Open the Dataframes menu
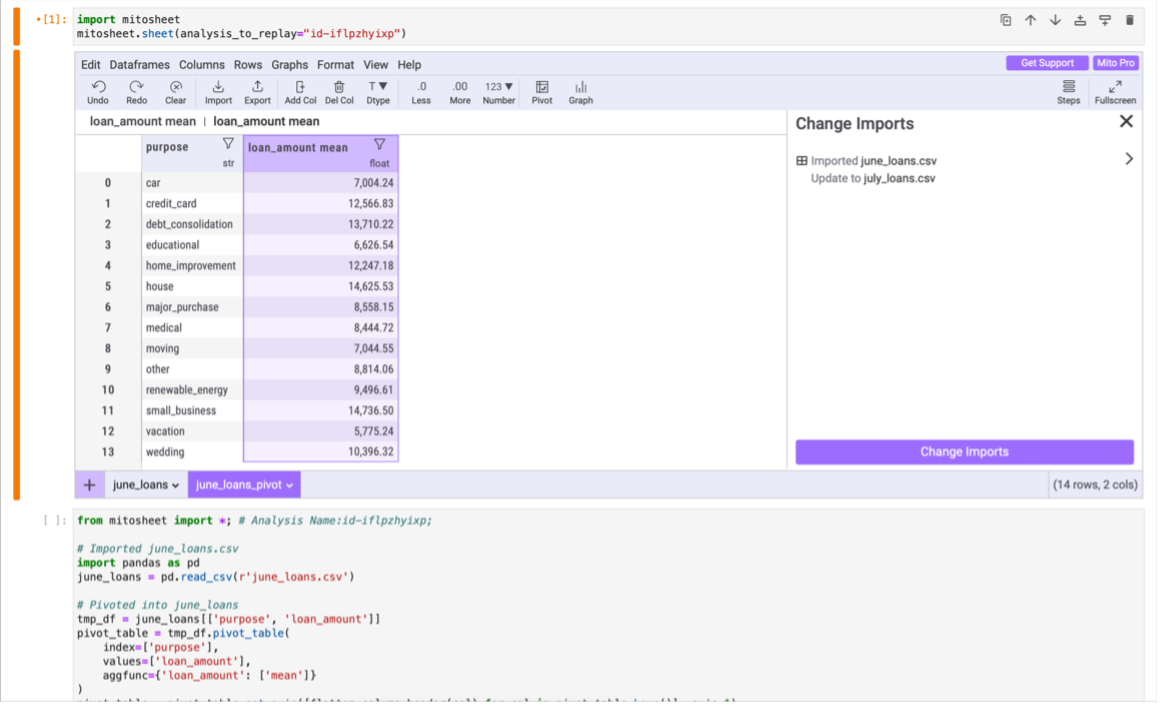Image resolution: width=1161 pixels, height=705 pixels. coord(140,65)
